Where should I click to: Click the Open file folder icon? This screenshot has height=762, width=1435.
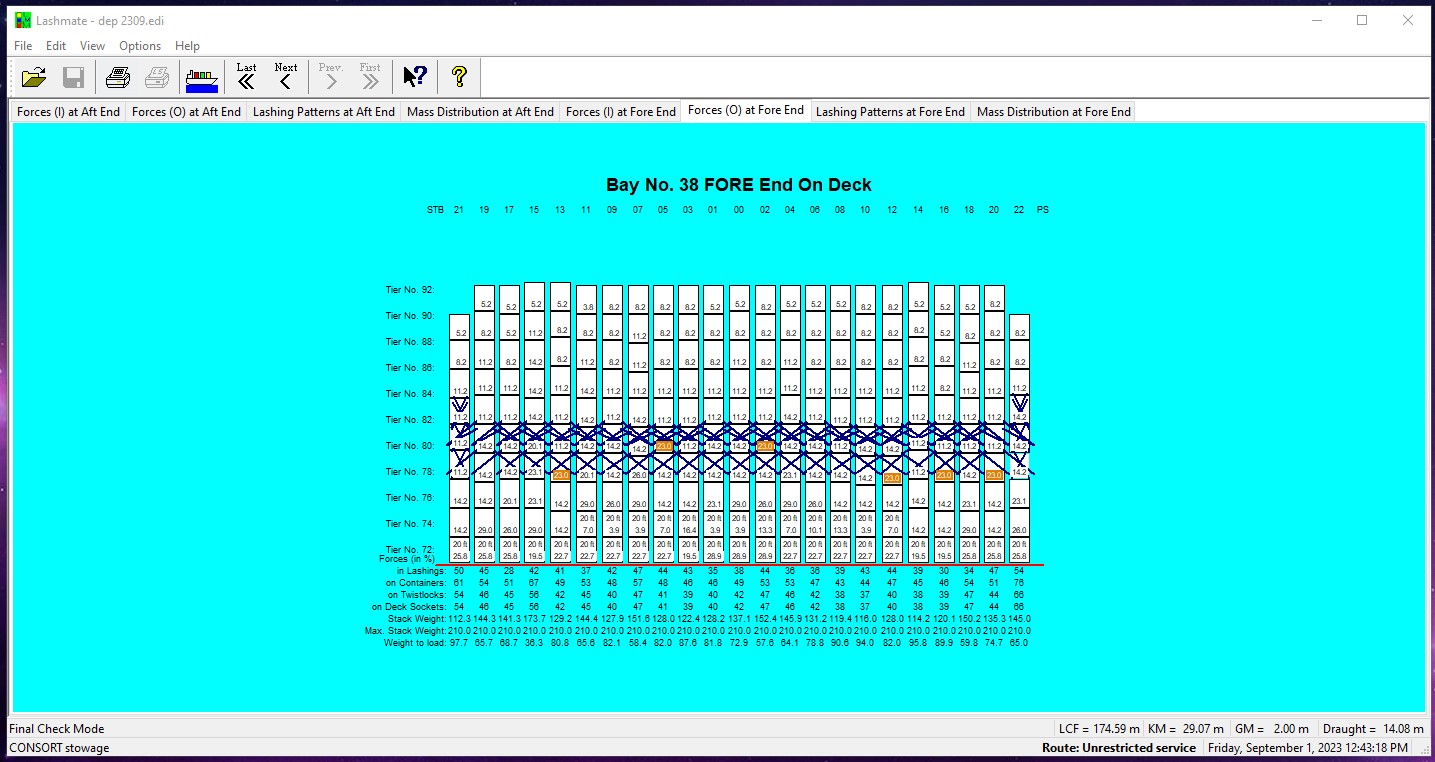[x=34, y=77]
